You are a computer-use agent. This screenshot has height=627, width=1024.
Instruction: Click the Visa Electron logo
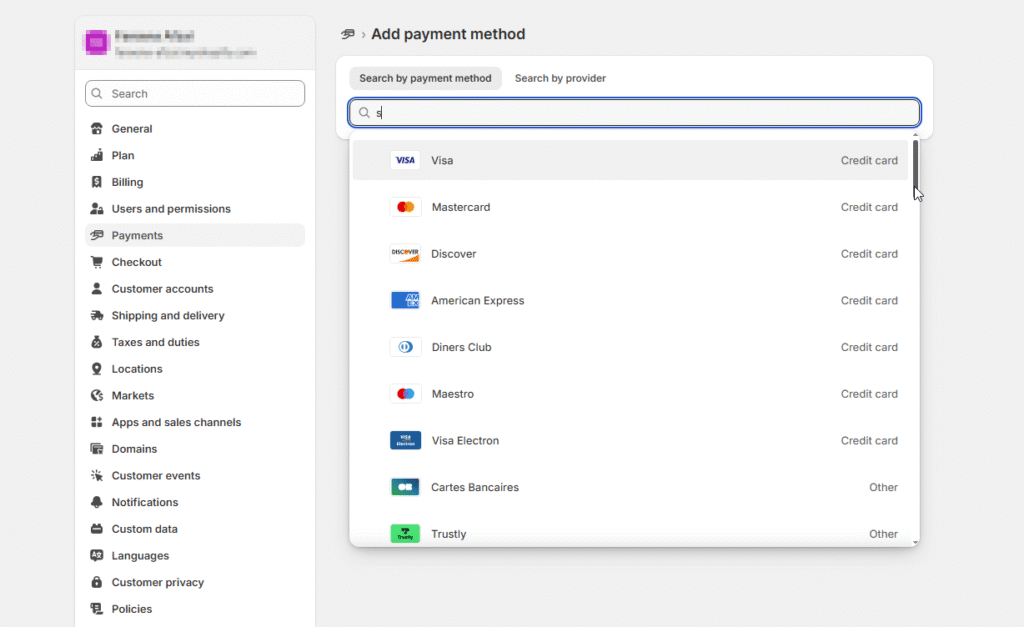[405, 440]
